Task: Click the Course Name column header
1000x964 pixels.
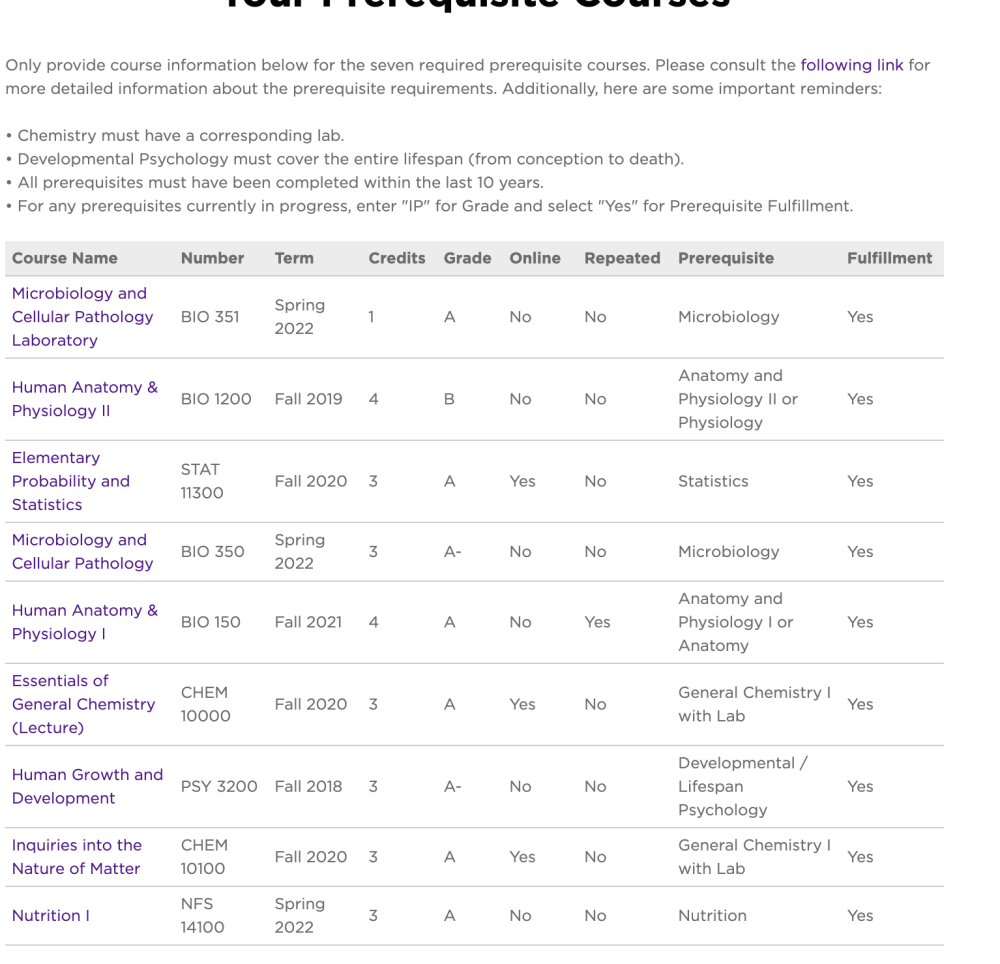Action: pyautogui.click(x=64, y=258)
